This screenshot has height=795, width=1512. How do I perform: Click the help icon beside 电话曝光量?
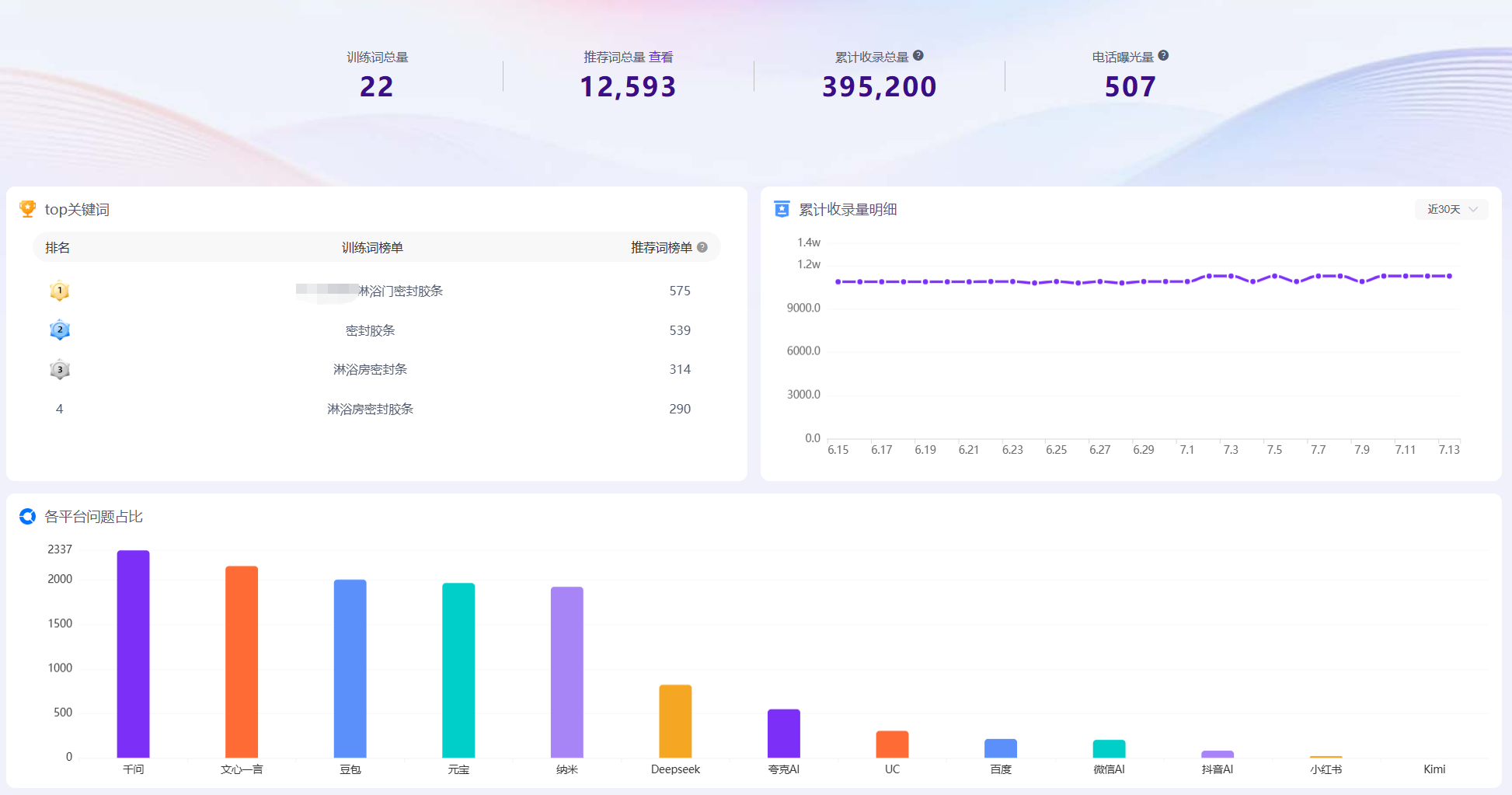click(x=1163, y=56)
